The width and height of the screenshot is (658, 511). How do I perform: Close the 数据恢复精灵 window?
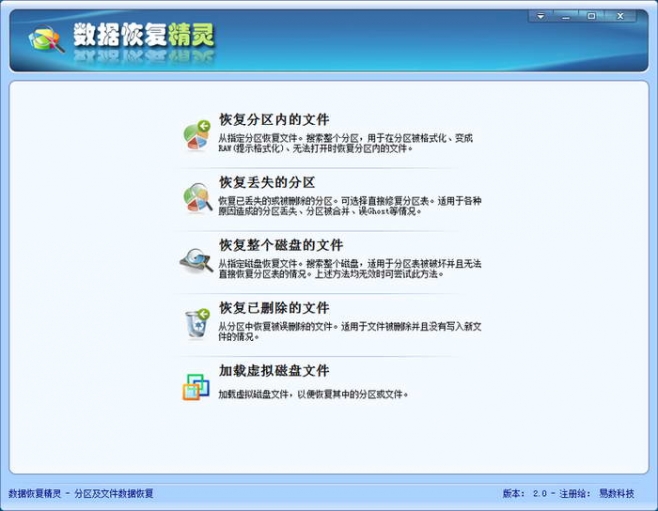coord(621,16)
